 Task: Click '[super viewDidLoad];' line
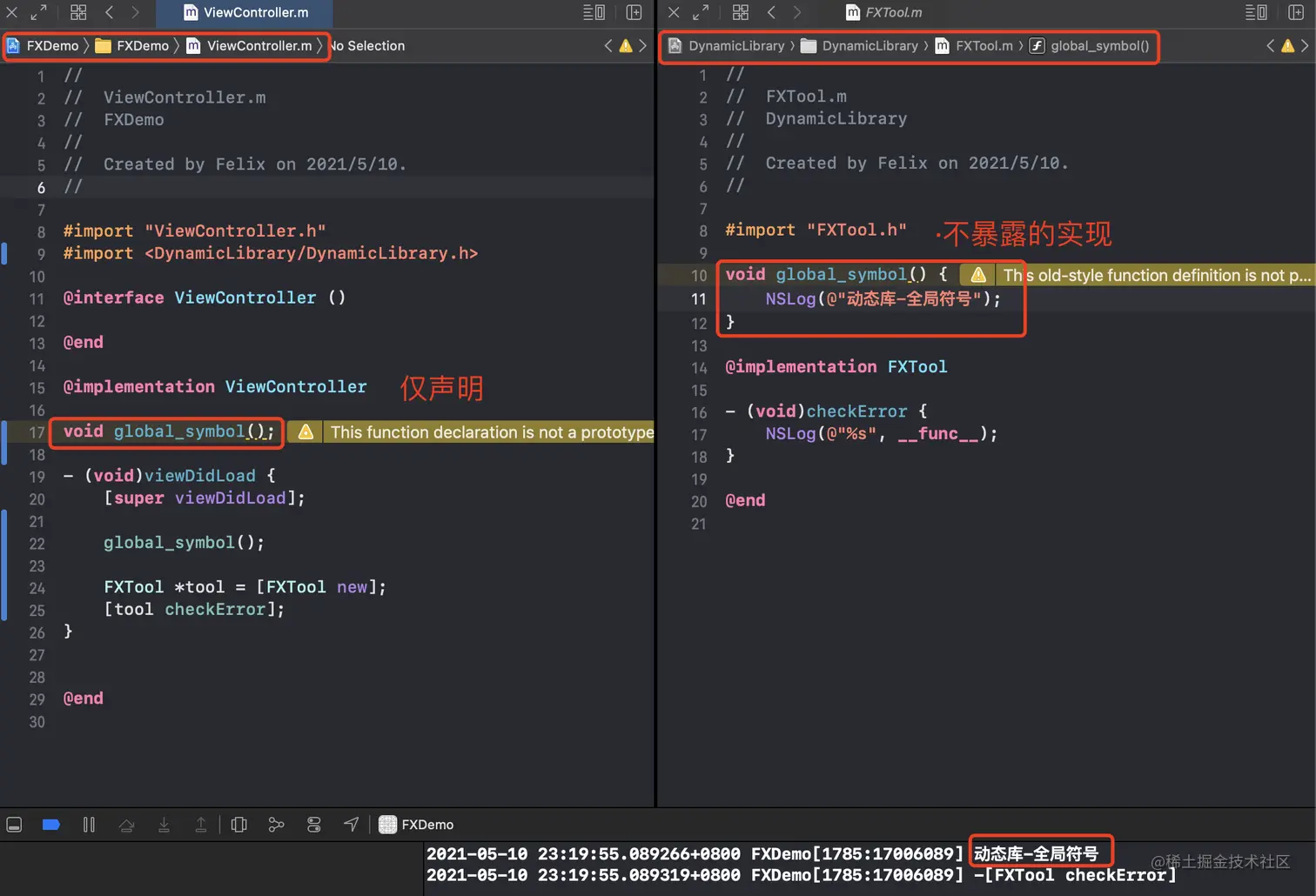click(x=205, y=498)
